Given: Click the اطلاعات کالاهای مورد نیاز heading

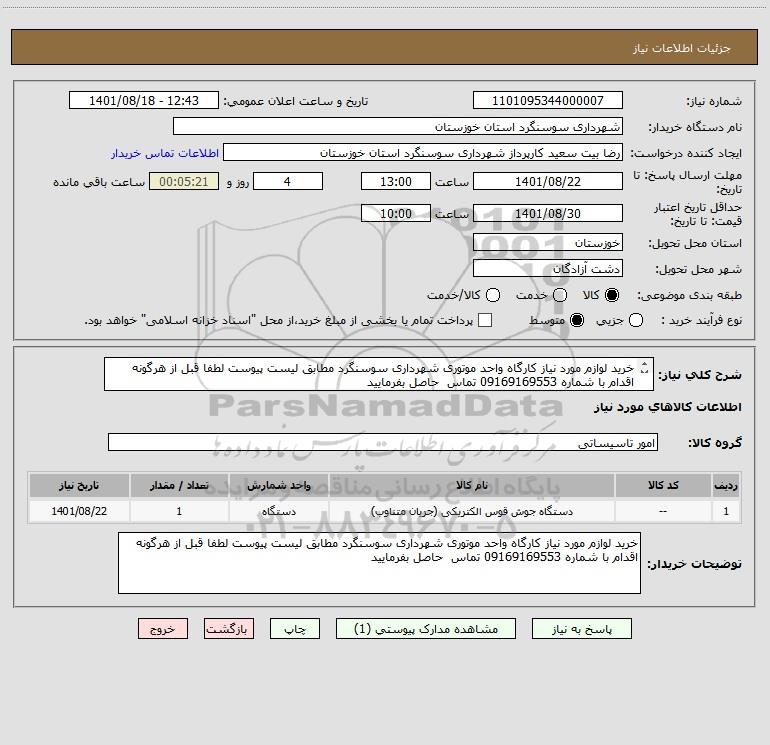Looking at the screenshot, I should click(668, 407).
